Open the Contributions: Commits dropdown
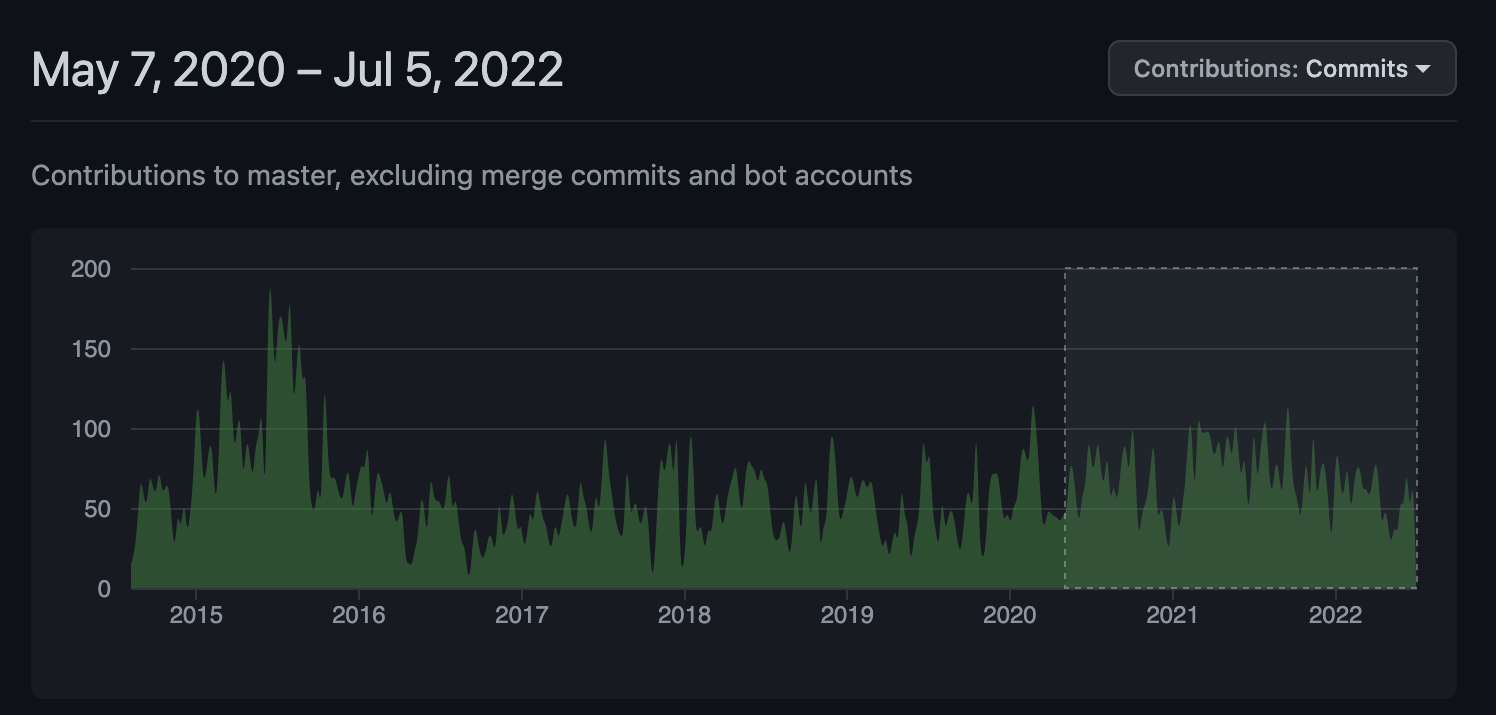Viewport: 1496px width, 715px height. (1282, 68)
